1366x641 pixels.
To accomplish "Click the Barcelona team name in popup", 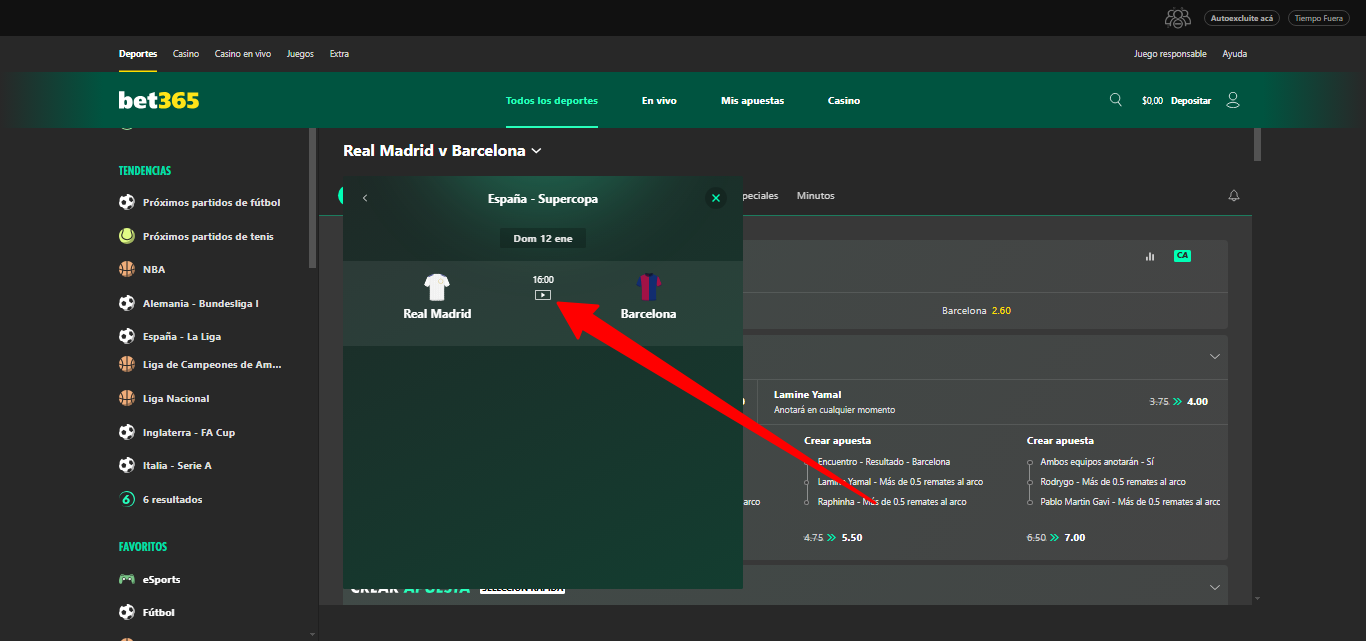I will pyautogui.click(x=648, y=314).
